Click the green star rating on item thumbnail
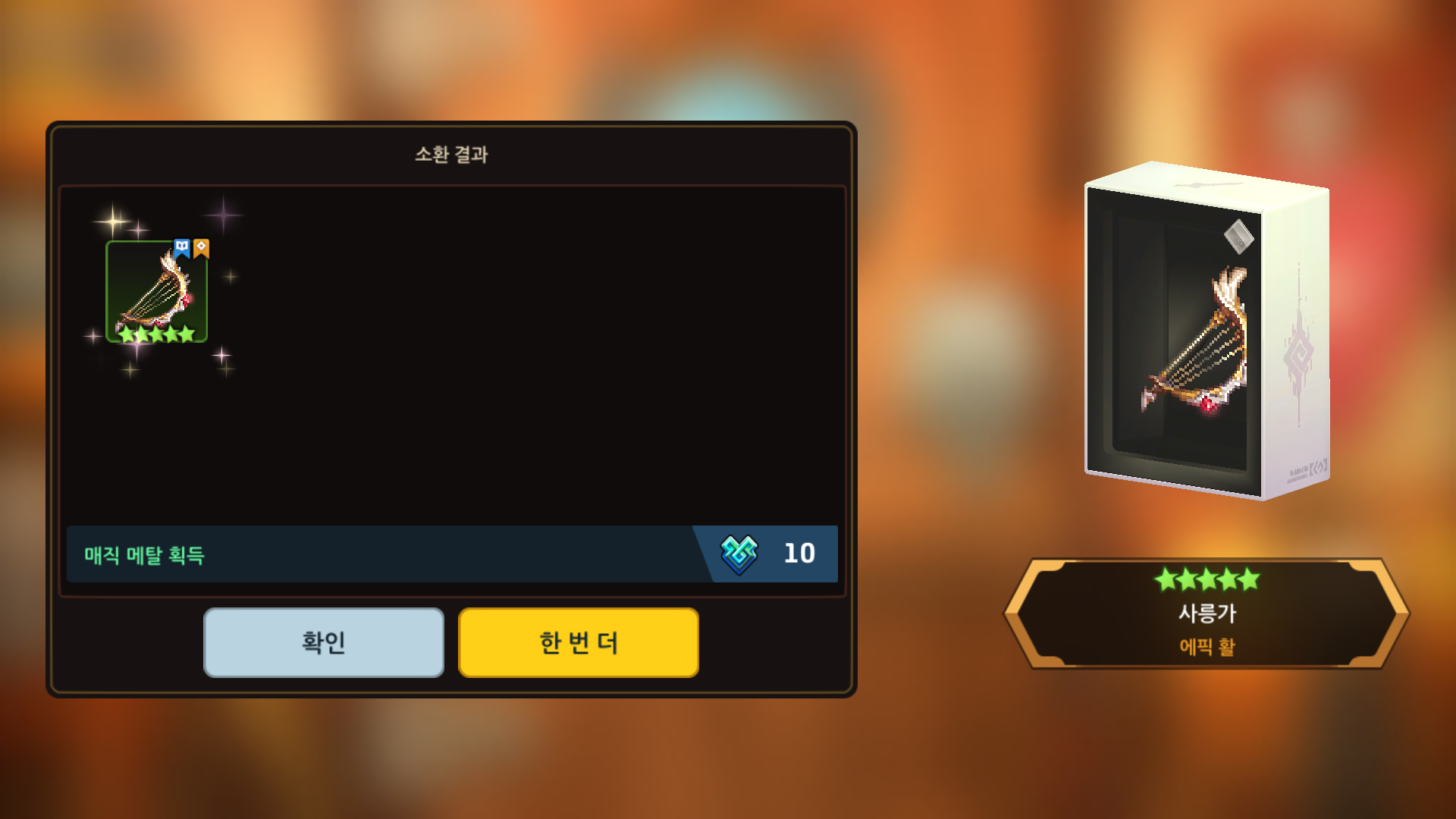Viewport: 1456px width, 819px height. click(157, 334)
